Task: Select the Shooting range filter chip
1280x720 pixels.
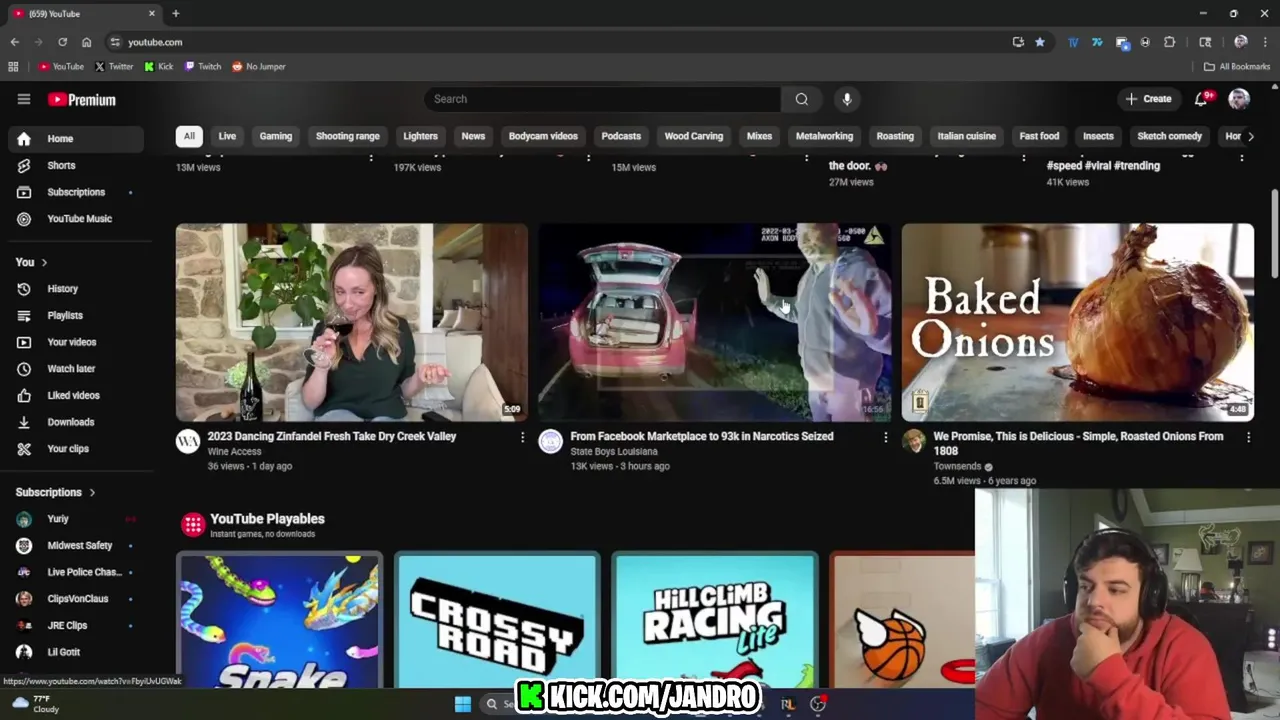Action: tap(348, 136)
